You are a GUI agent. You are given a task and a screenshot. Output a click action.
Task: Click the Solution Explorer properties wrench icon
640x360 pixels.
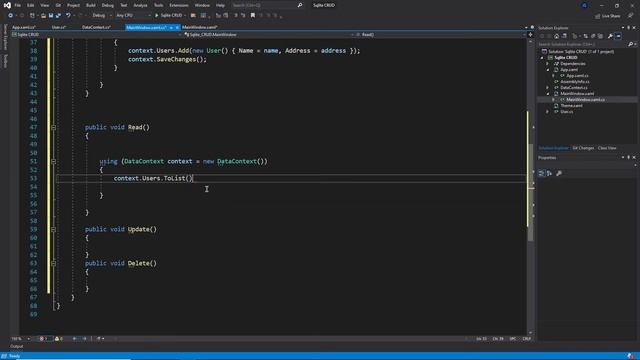(x=610, y=36)
